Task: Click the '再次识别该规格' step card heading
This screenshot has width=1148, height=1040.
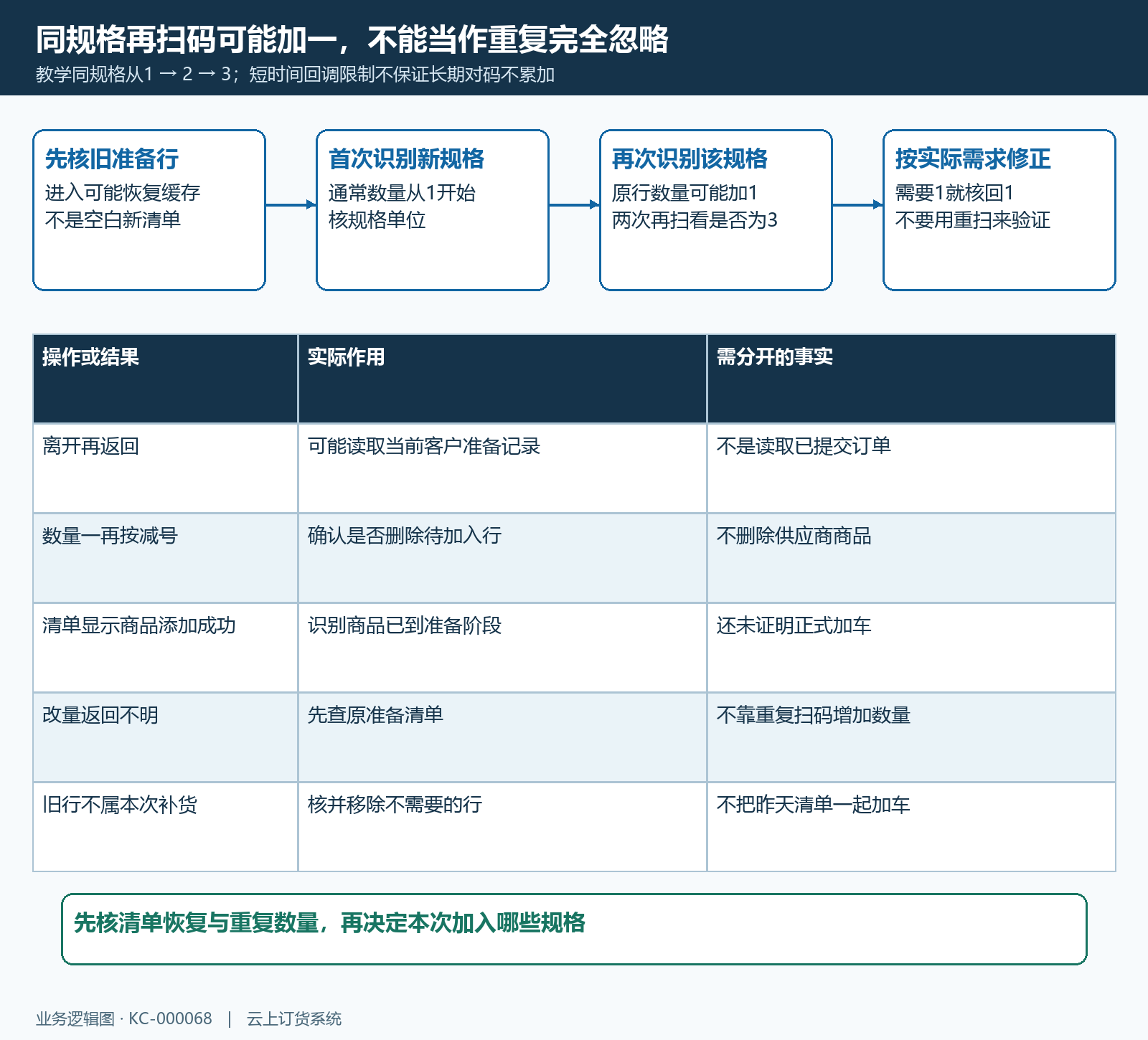Action: 690,159
